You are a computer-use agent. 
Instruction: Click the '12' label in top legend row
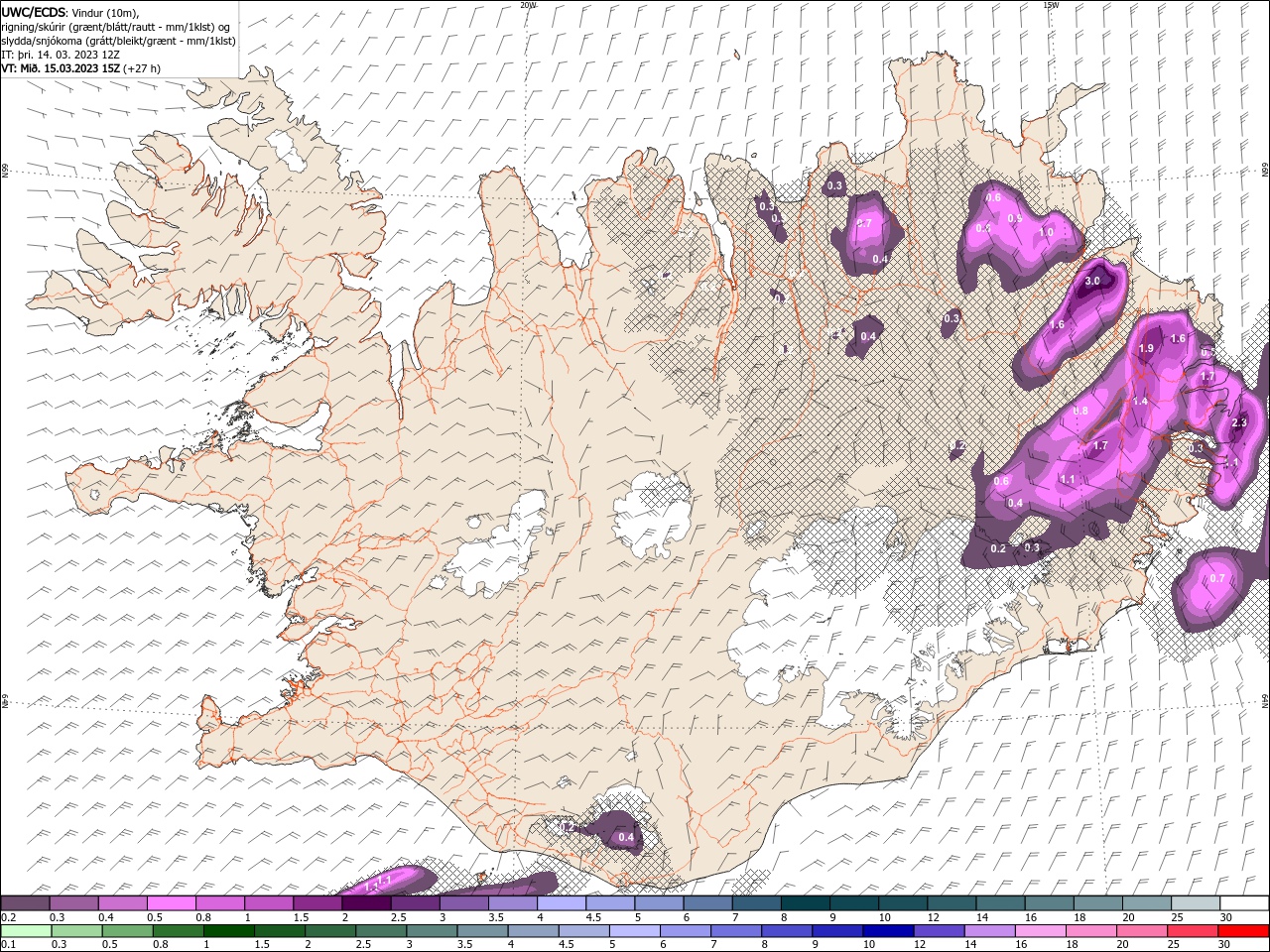pos(933,917)
